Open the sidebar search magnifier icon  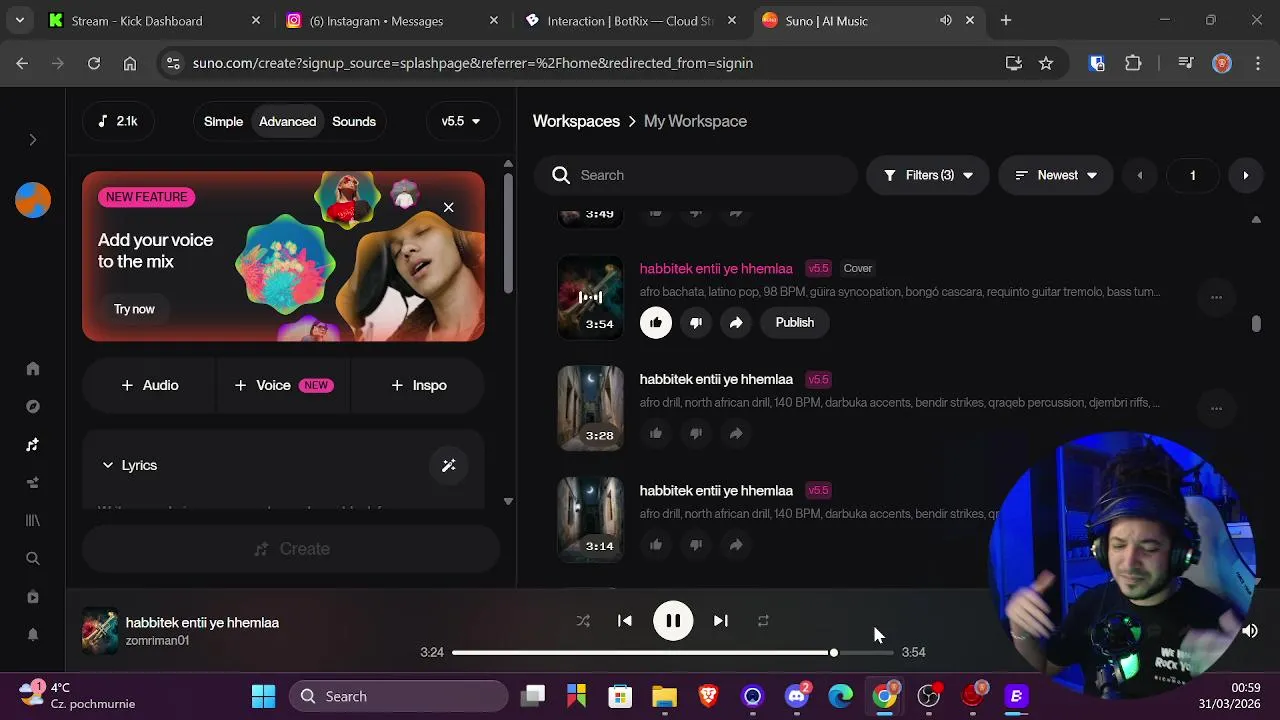coord(33,559)
